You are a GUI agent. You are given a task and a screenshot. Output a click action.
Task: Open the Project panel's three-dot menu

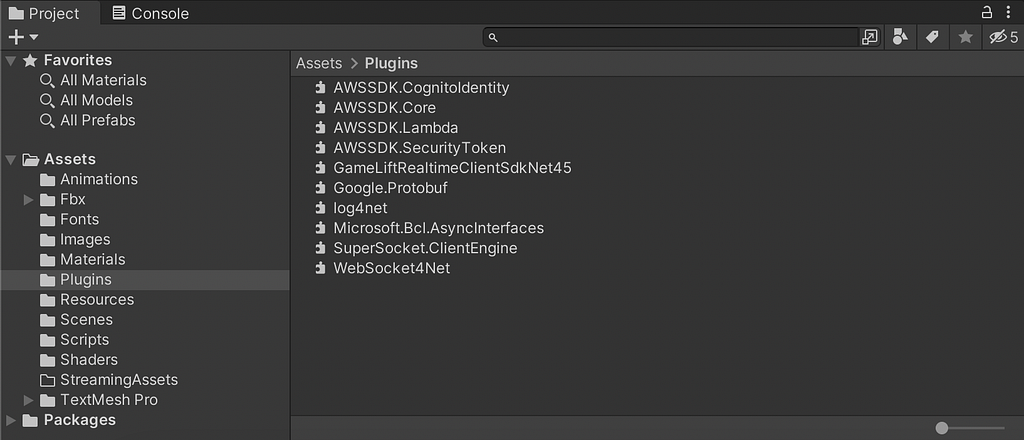coord(1009,12)
